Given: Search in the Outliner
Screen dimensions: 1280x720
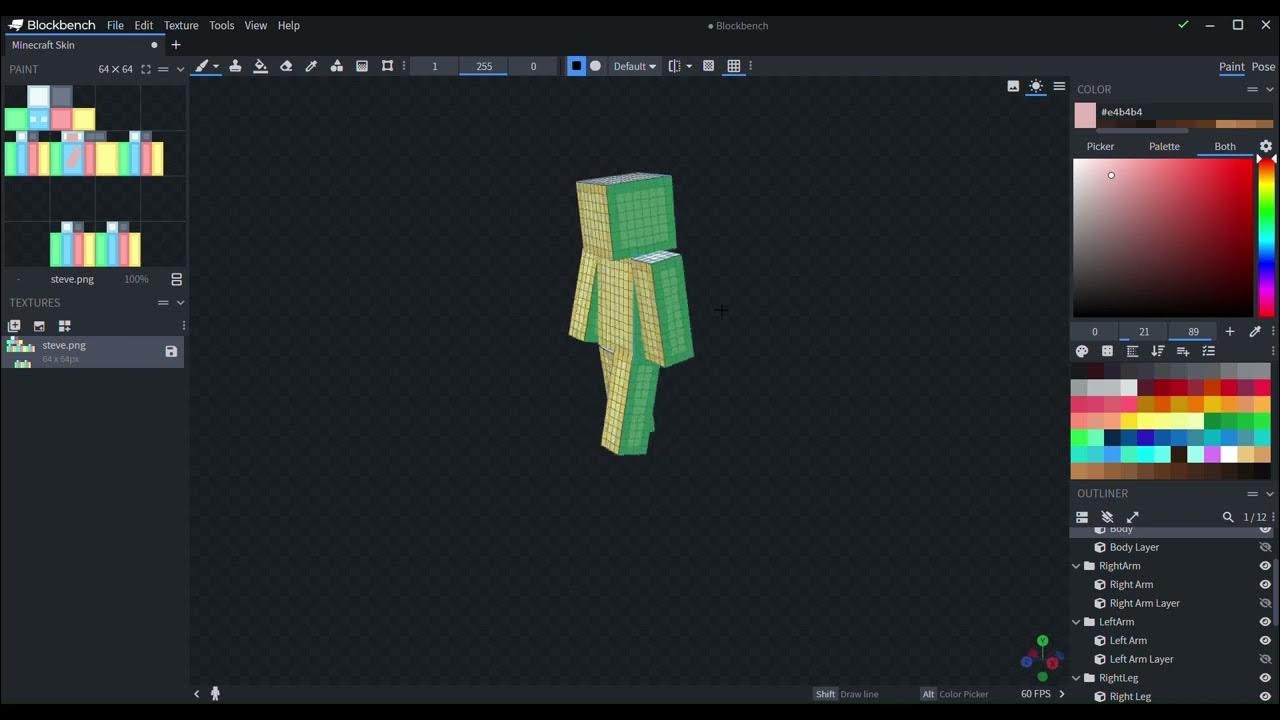Looking at the screenshot, I should 1228,517.
